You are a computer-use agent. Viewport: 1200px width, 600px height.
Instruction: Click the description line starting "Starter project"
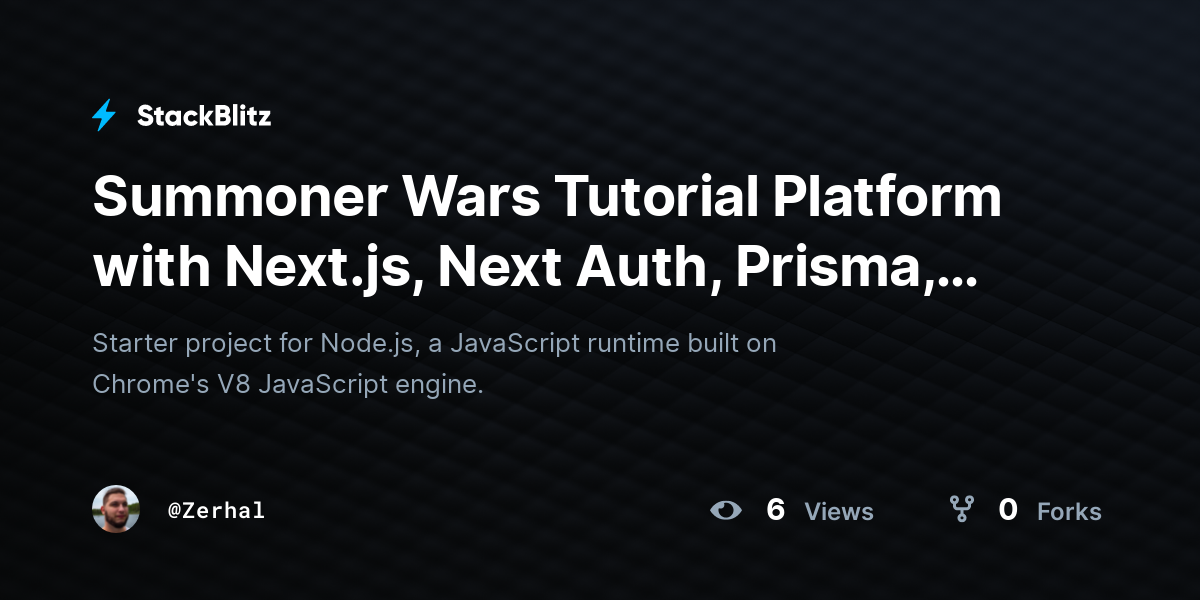[434, 343]
